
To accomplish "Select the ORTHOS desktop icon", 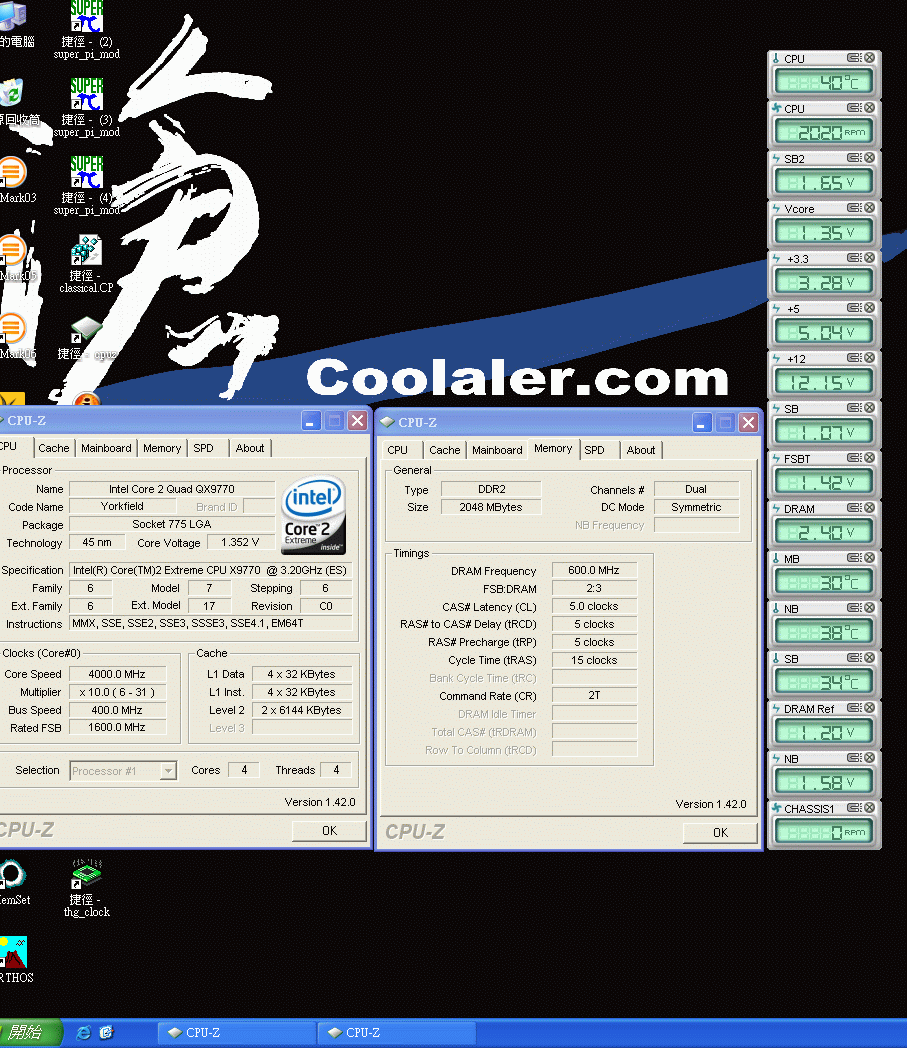I will 15,960.
